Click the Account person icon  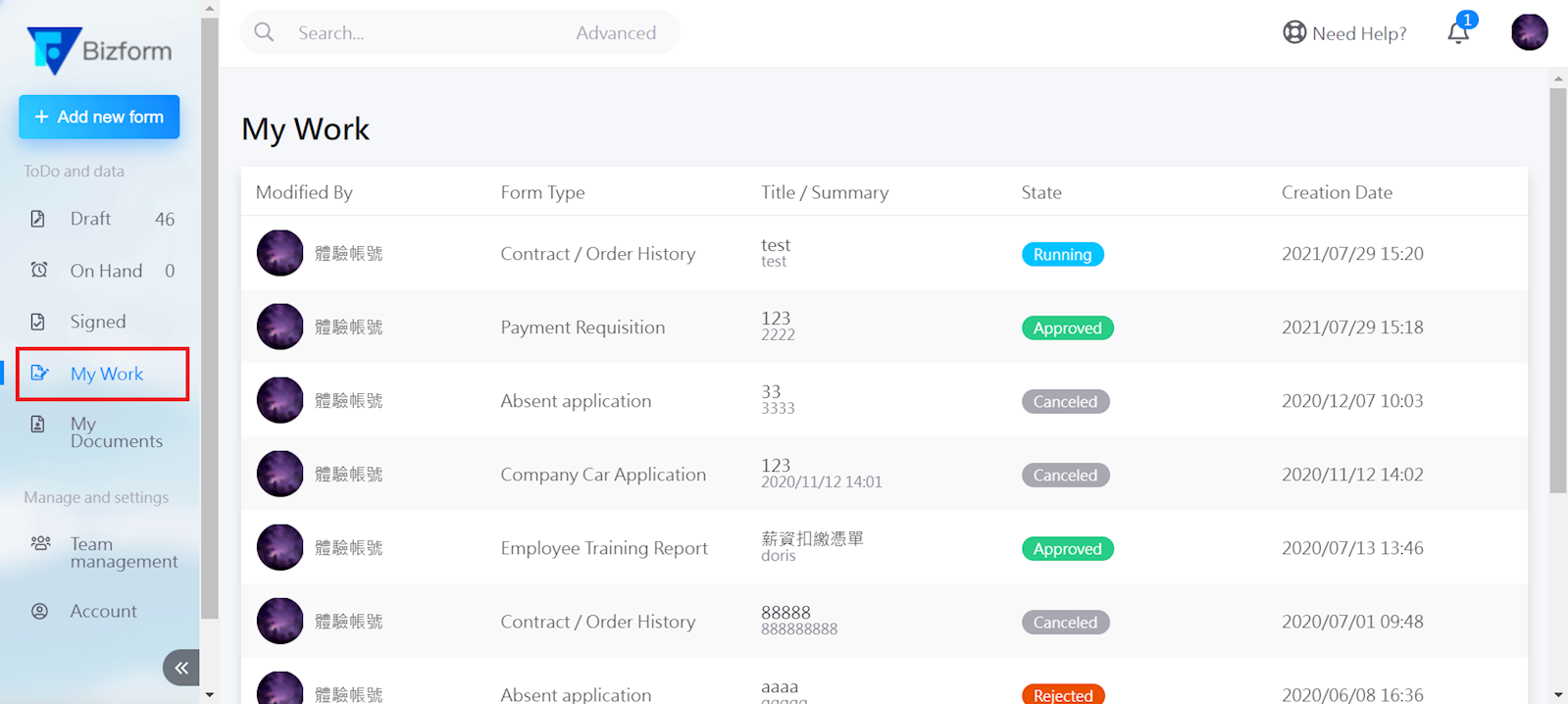coord(39,611)
